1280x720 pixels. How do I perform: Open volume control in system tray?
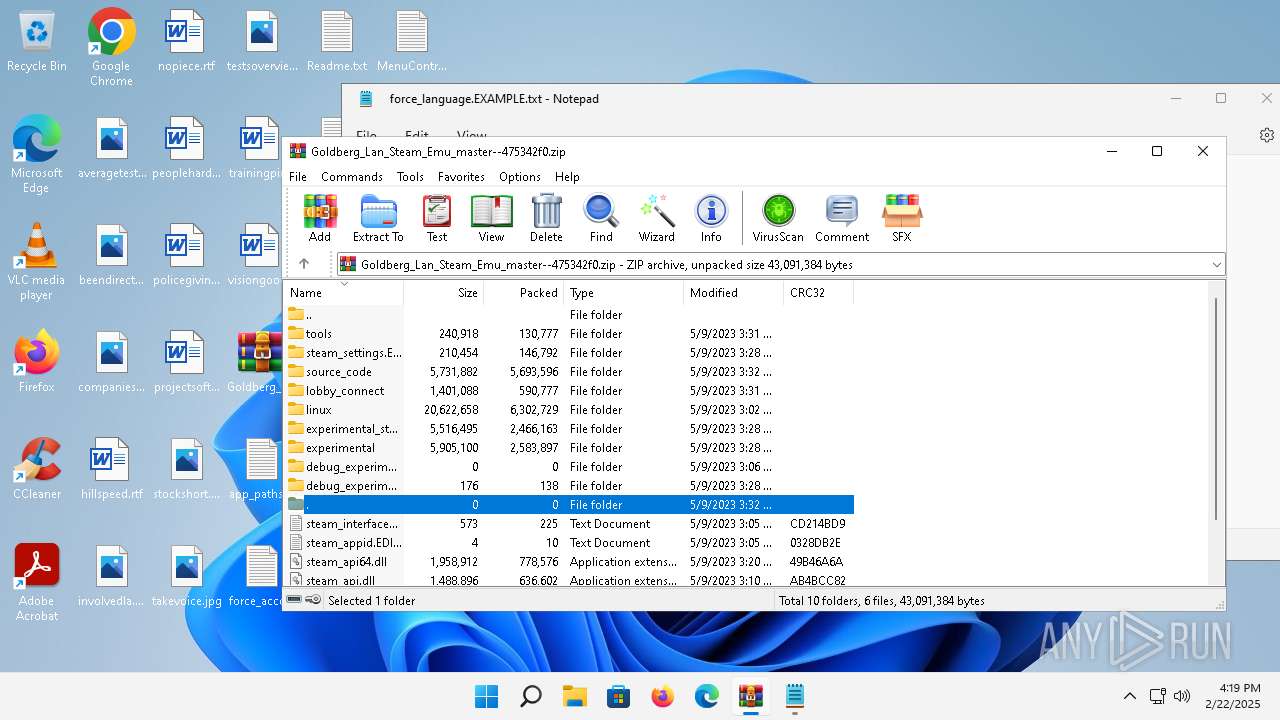pos(1182,696)
